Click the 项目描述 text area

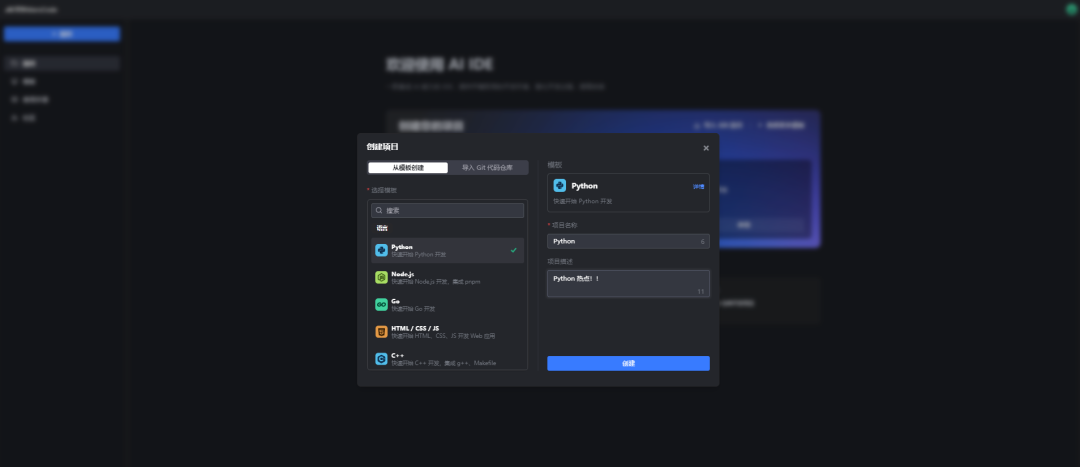coord(628,284)
